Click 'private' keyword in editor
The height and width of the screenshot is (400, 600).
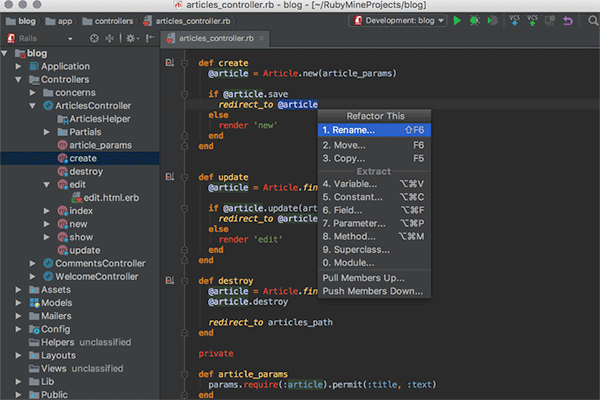point(216,354)
